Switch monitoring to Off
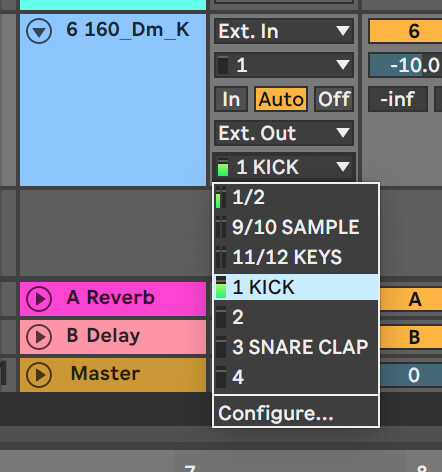Image resolution: width=442 pixels, height=472 pixels. click(334, 99)
